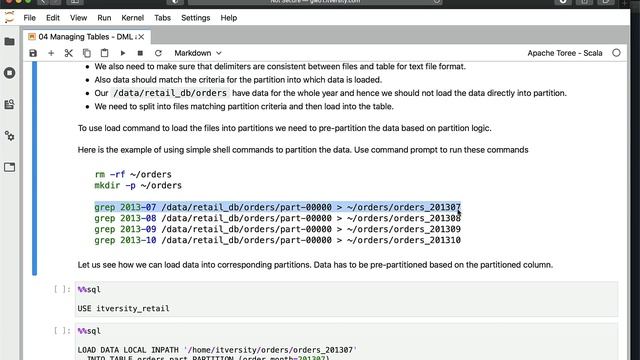This screenshot has width=640, height=360.
Task: Click the kernel status circle indicator
Action: (616, 53)
